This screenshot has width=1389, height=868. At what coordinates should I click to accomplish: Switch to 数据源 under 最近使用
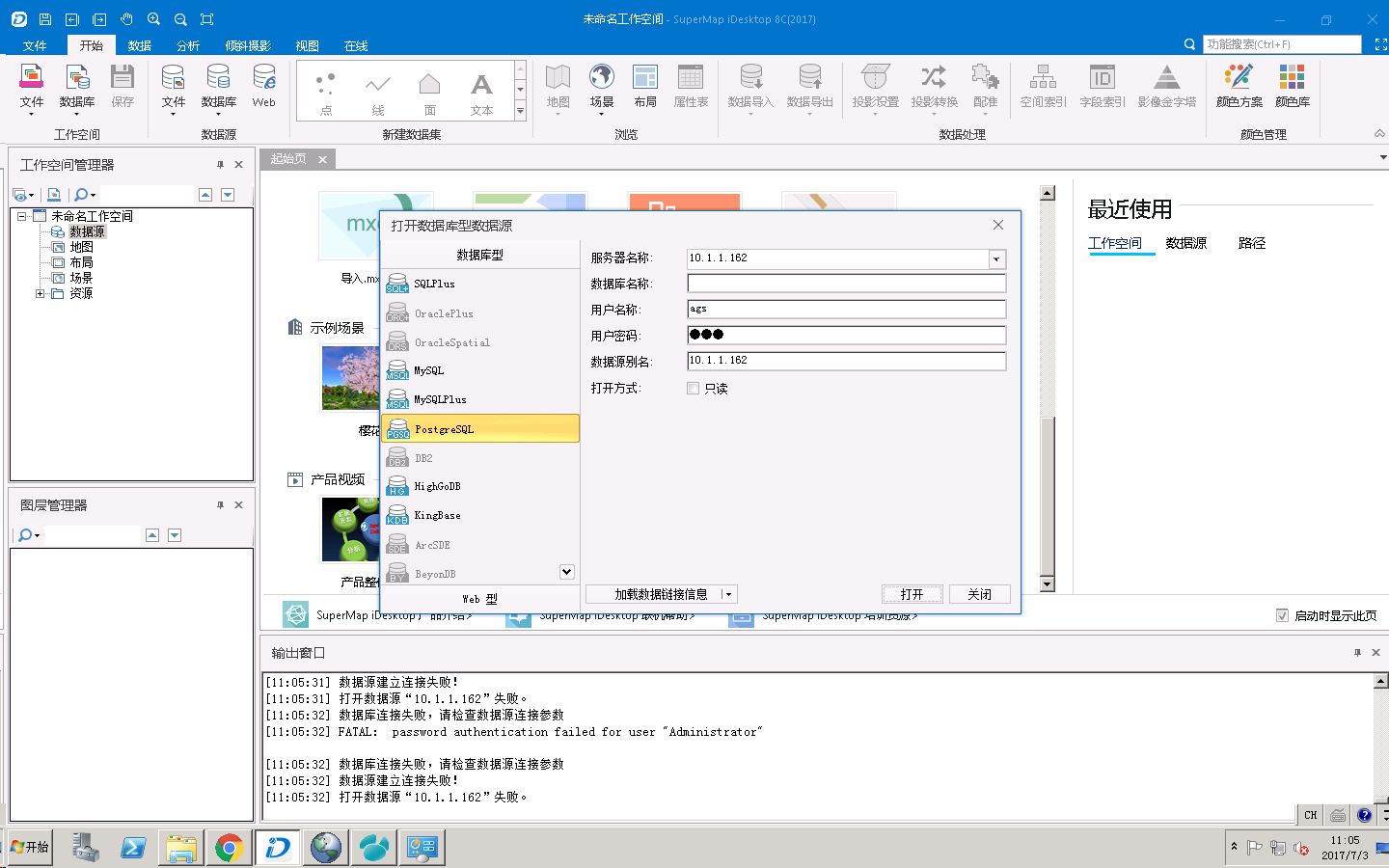(1185, 243)
